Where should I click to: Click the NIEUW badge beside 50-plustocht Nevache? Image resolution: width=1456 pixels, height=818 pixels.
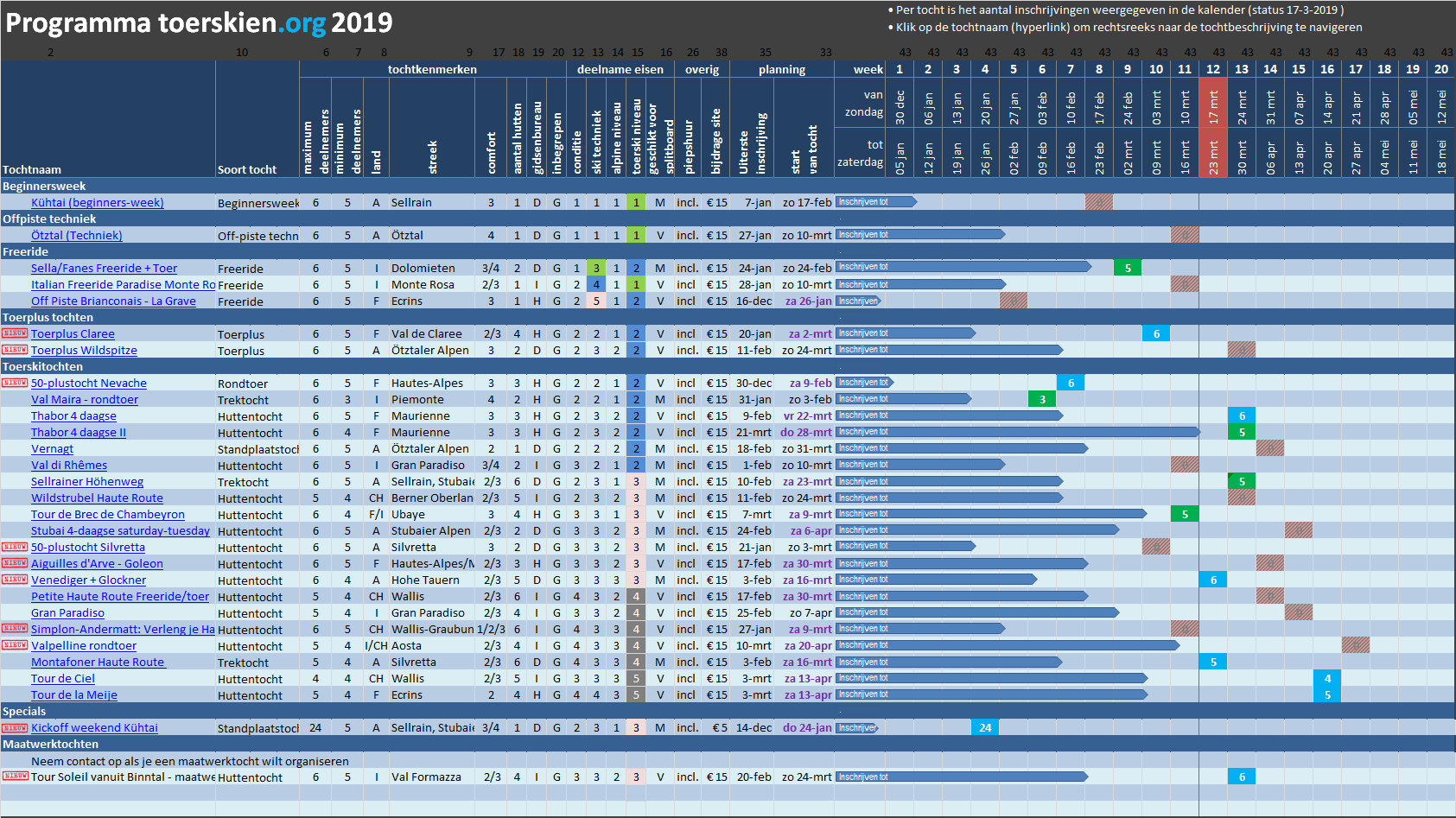pyautogui.click(x=15, y=383)
